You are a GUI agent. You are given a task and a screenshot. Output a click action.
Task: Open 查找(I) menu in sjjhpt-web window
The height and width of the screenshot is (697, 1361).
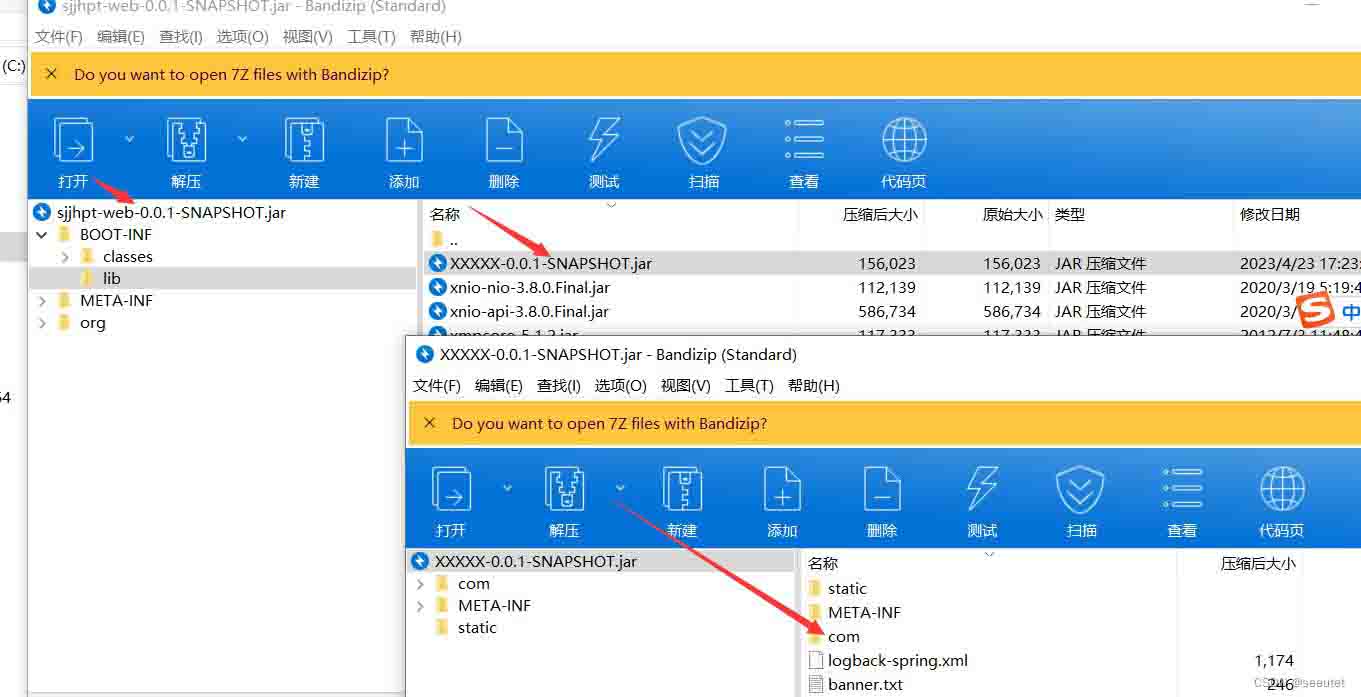click(181, 37)
